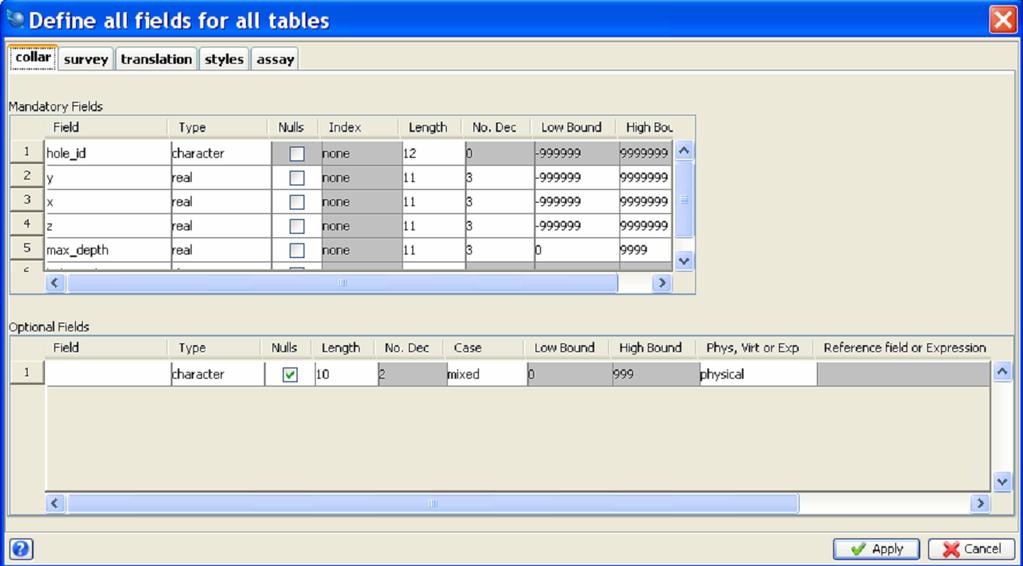Click left arrow of Mandatory Fields horizontal scrollbar

tap(55, 283)
